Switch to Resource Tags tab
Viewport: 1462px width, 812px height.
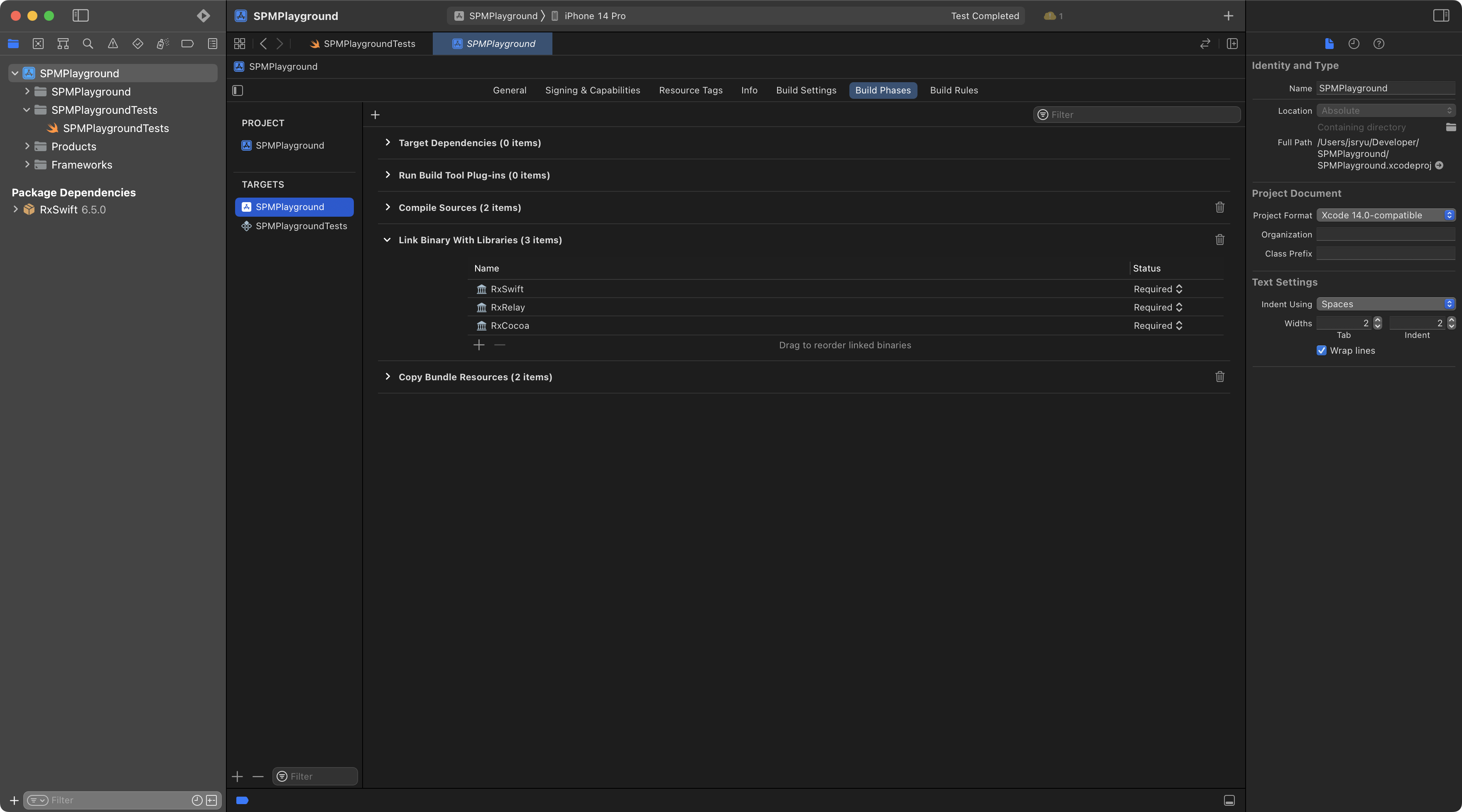tap(691, 90)
